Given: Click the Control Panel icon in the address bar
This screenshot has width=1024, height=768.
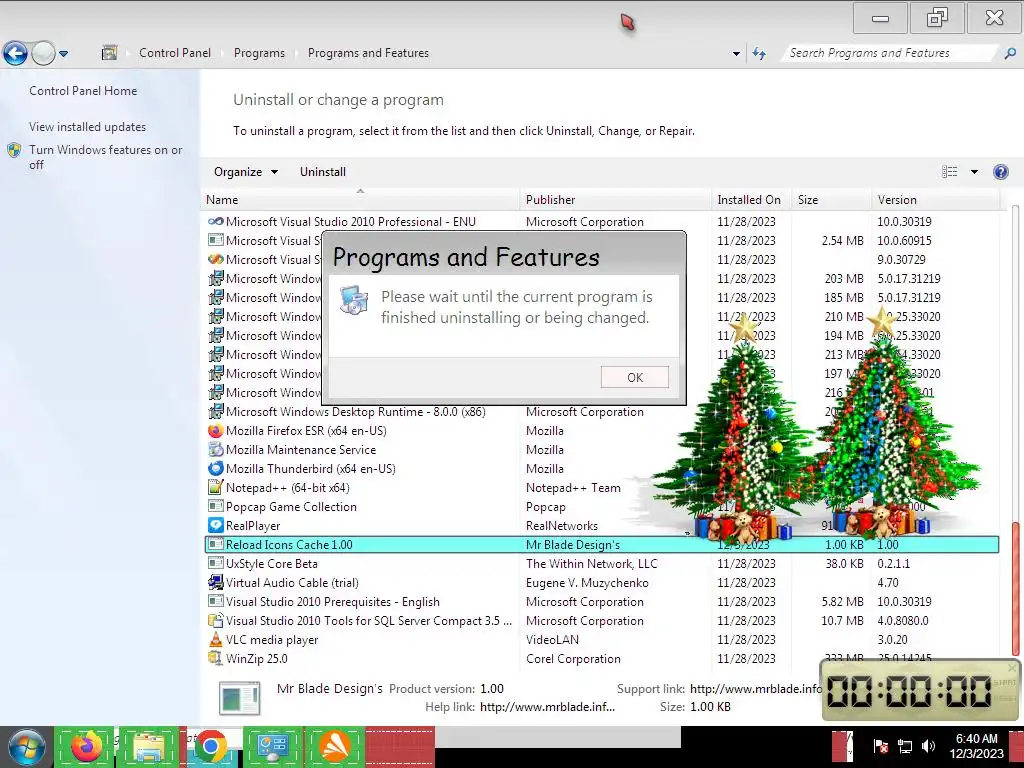Looking at the screenshot, I should click(x=110, y=53).
